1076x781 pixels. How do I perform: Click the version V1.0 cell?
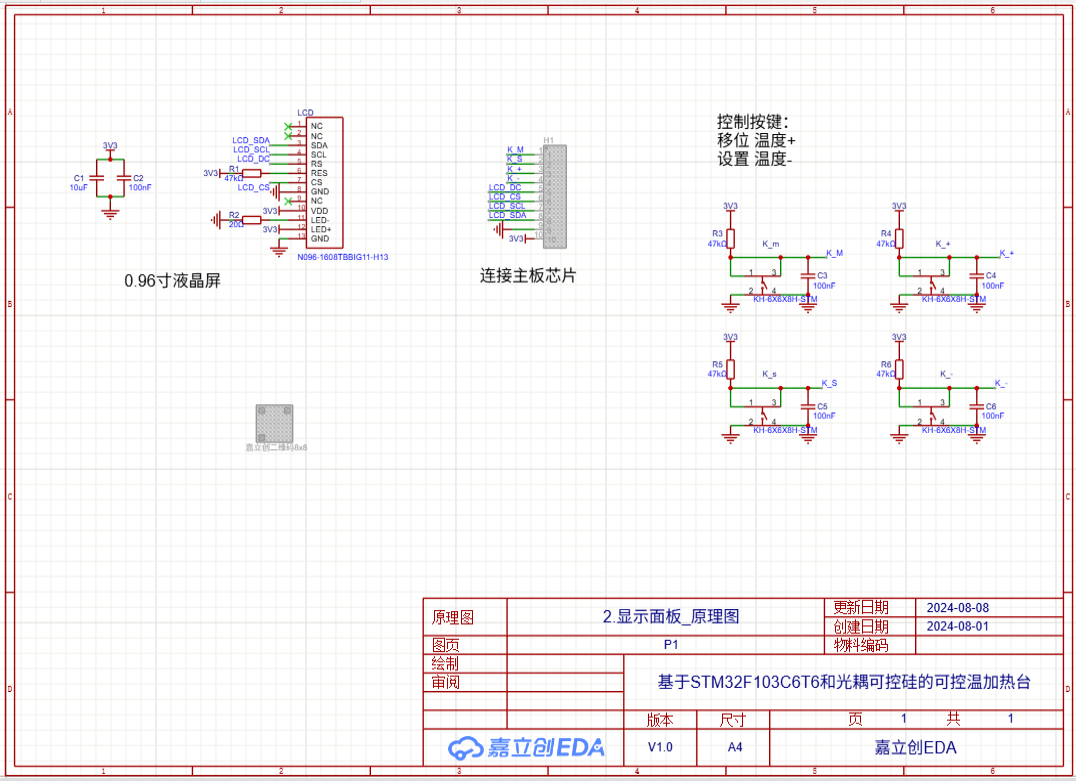click(x=660, y=747)
